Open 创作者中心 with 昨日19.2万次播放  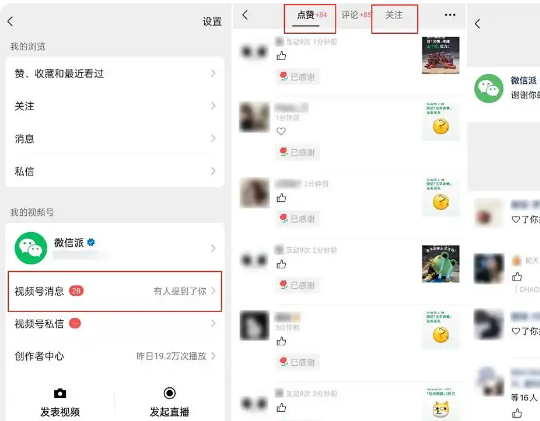point(115,356)
